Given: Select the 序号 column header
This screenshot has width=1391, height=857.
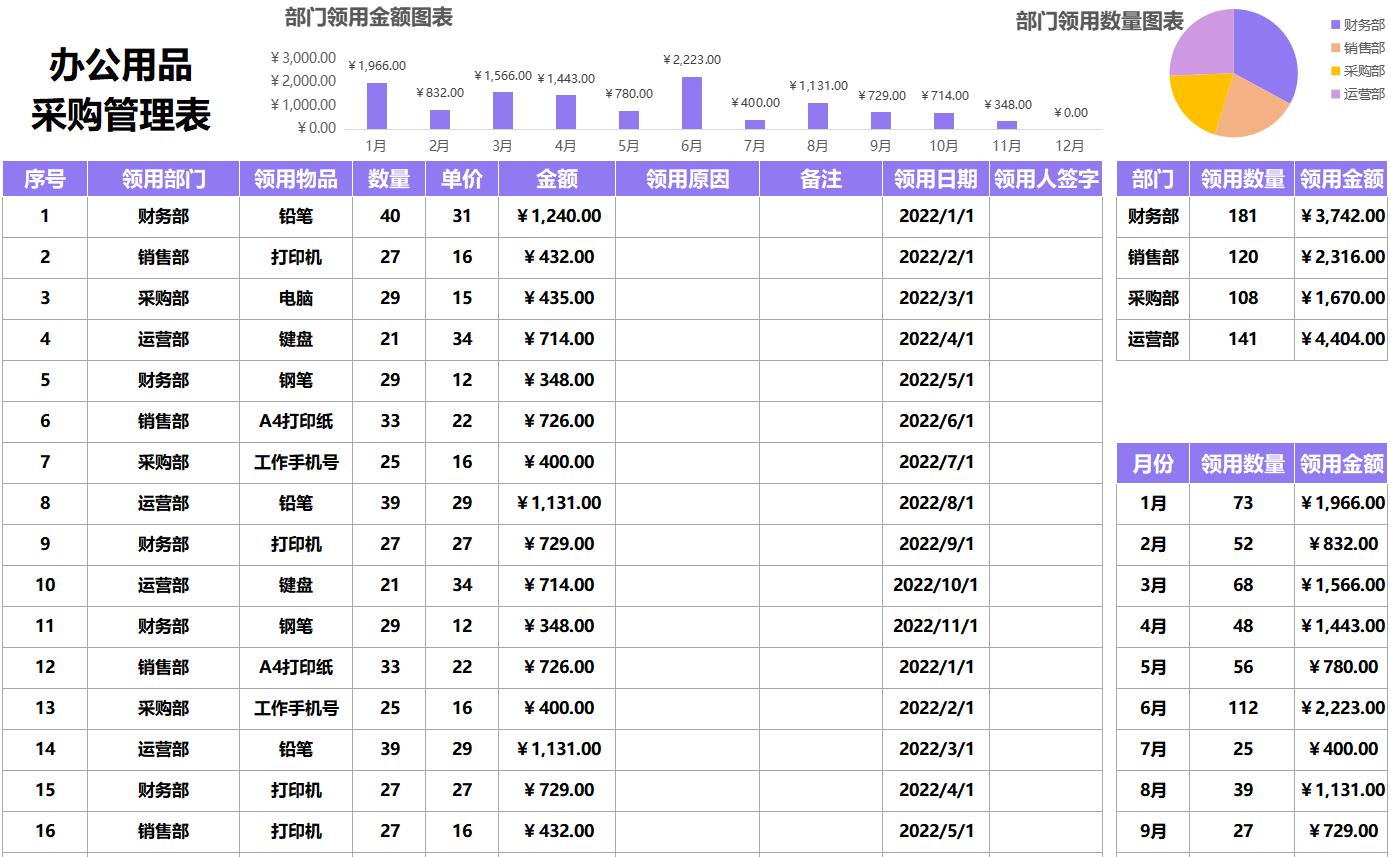Looking at the screenshot, I should 45,179.
